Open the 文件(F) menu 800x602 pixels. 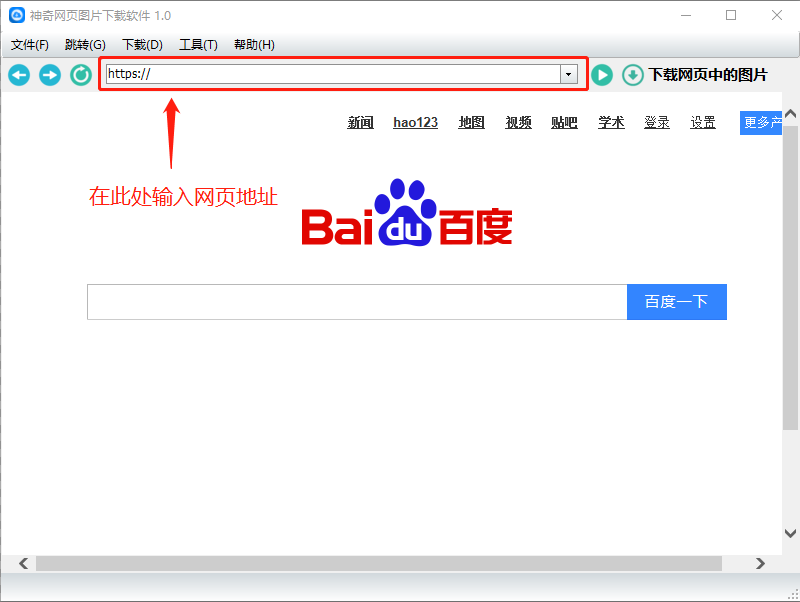click(x=29, y=44)
